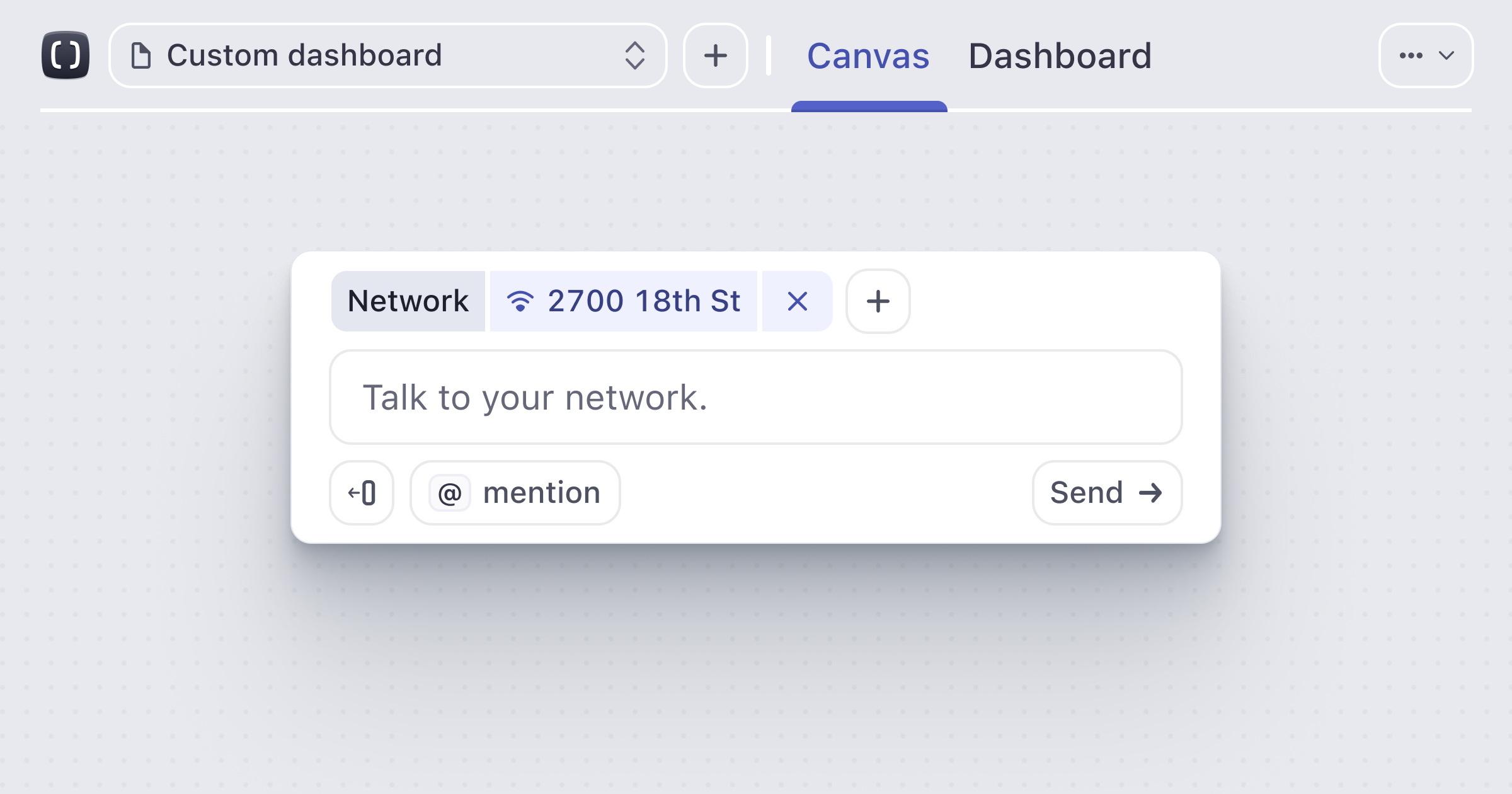Screen dimensions: 1512x794
Task: Focus the 'Talk to your network' input
Action: (755, 397)
